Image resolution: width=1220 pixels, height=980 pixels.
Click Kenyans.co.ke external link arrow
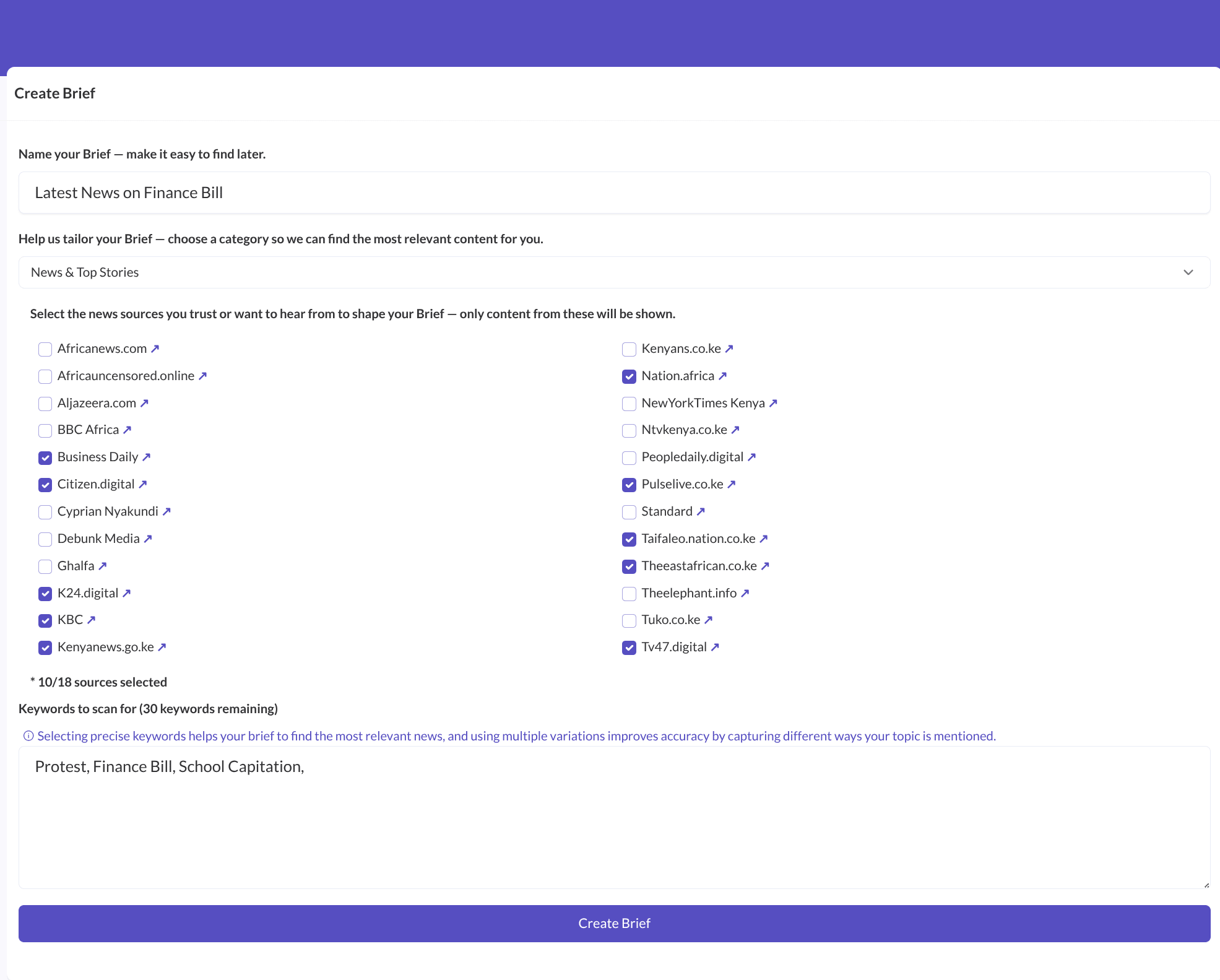(x=729, y=349)
